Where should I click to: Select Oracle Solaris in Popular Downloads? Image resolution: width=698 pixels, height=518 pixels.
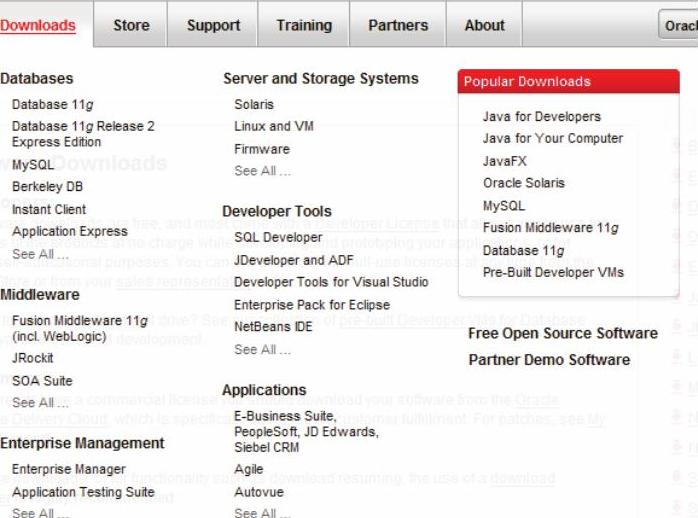tap(524, 183)
